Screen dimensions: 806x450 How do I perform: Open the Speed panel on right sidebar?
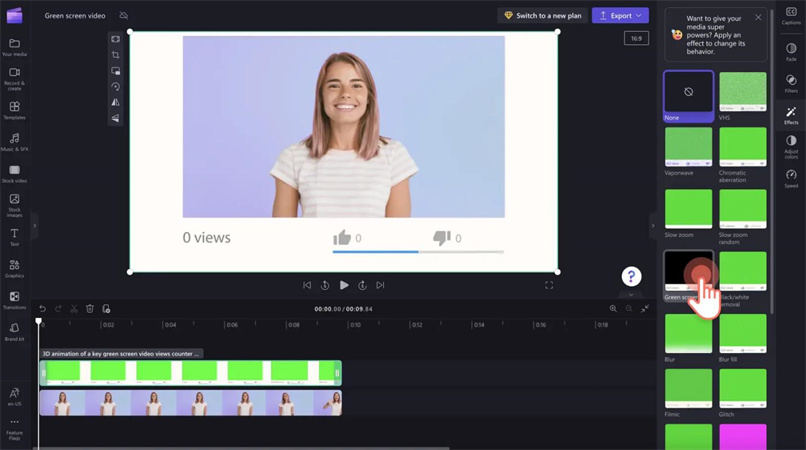tap(791, 178)
